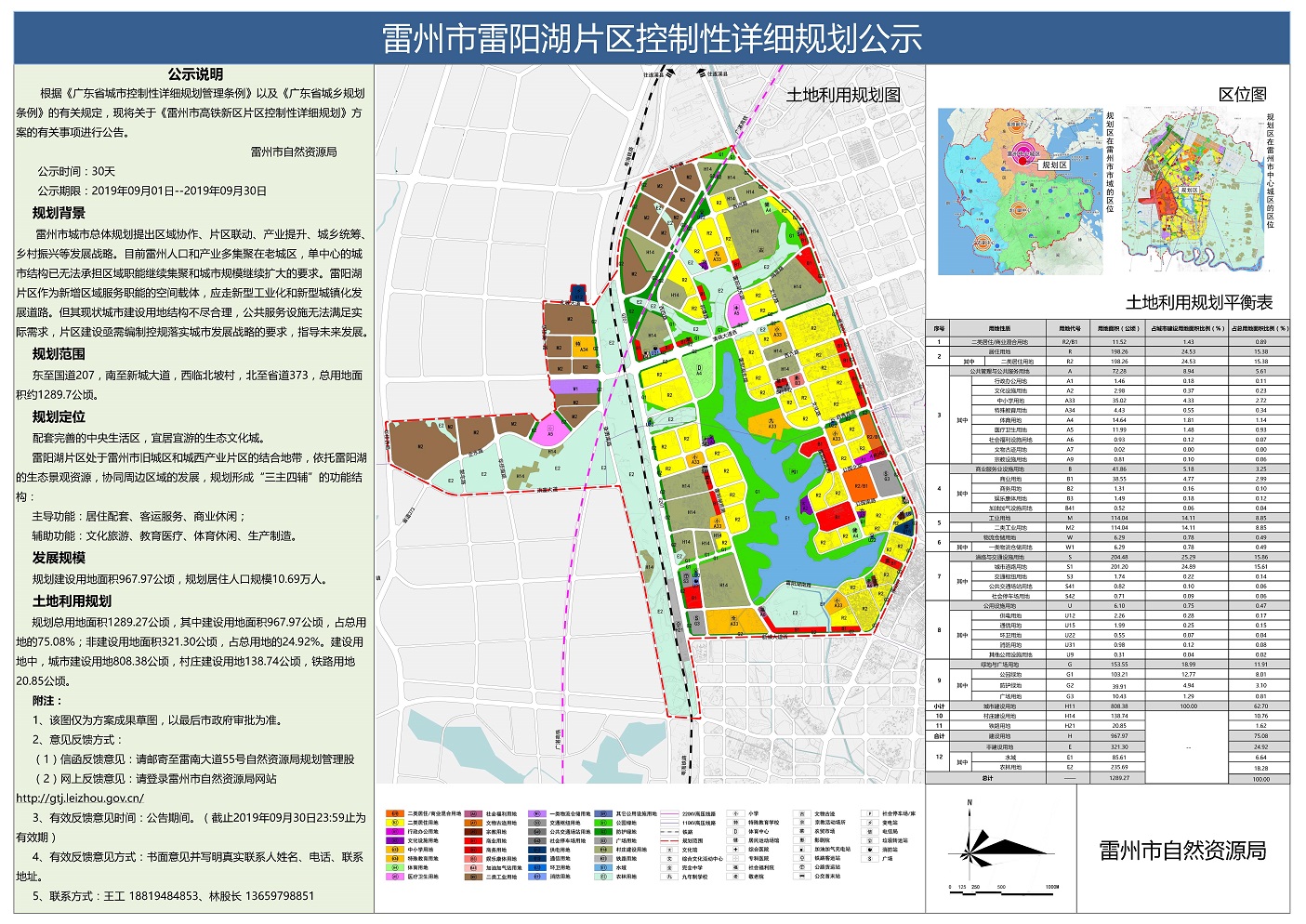The height and width of the screenshot is (924, 1306).
Task: Click the 体育中心 legend symbol
Action: click(x=735, y=832)
